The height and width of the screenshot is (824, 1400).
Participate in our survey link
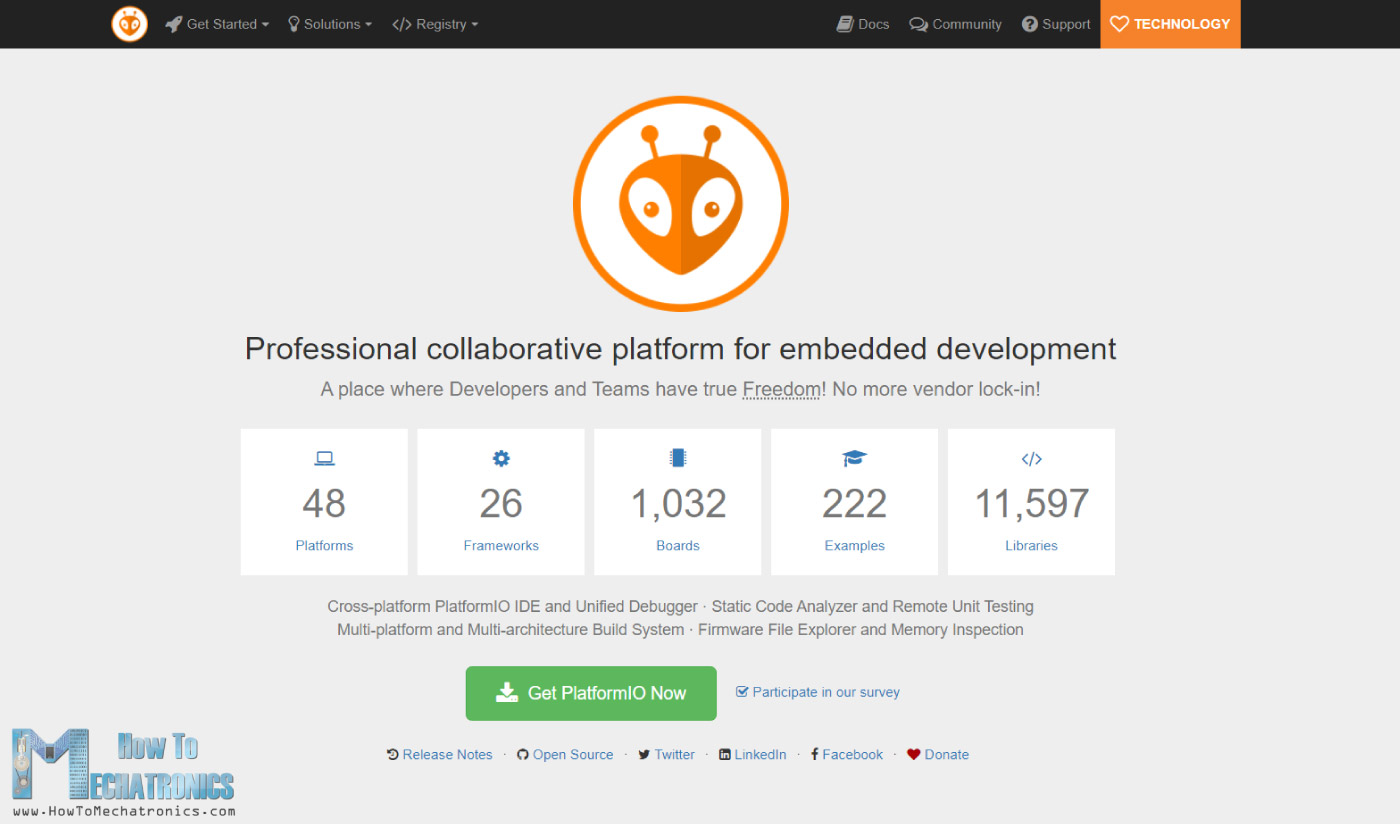818,692
